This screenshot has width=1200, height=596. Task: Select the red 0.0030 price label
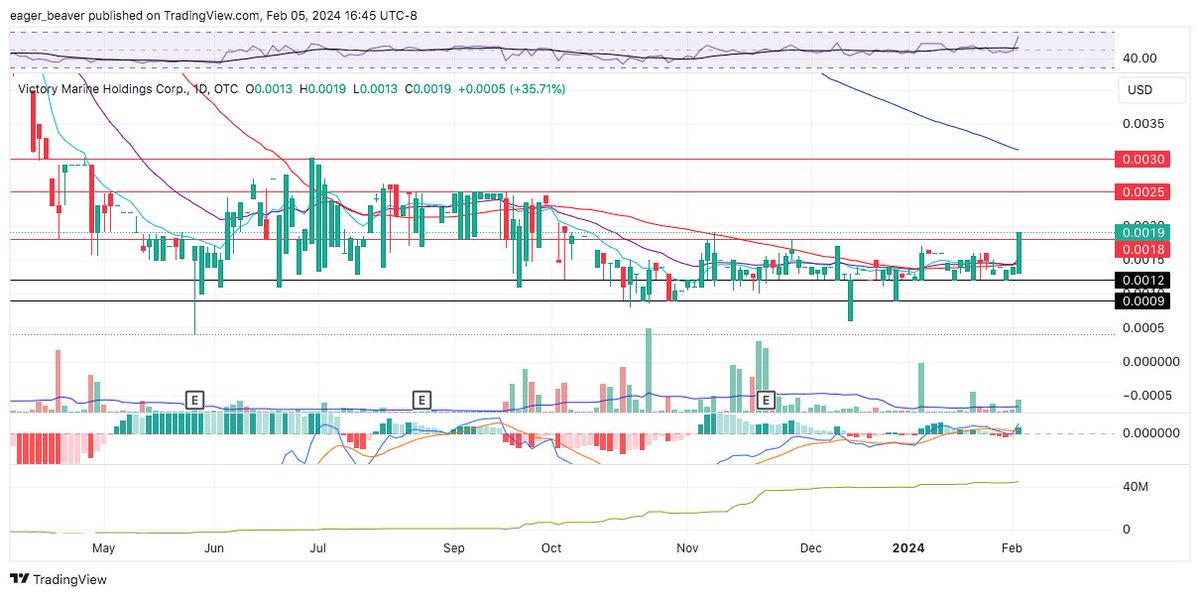[x=1140, y=159]
